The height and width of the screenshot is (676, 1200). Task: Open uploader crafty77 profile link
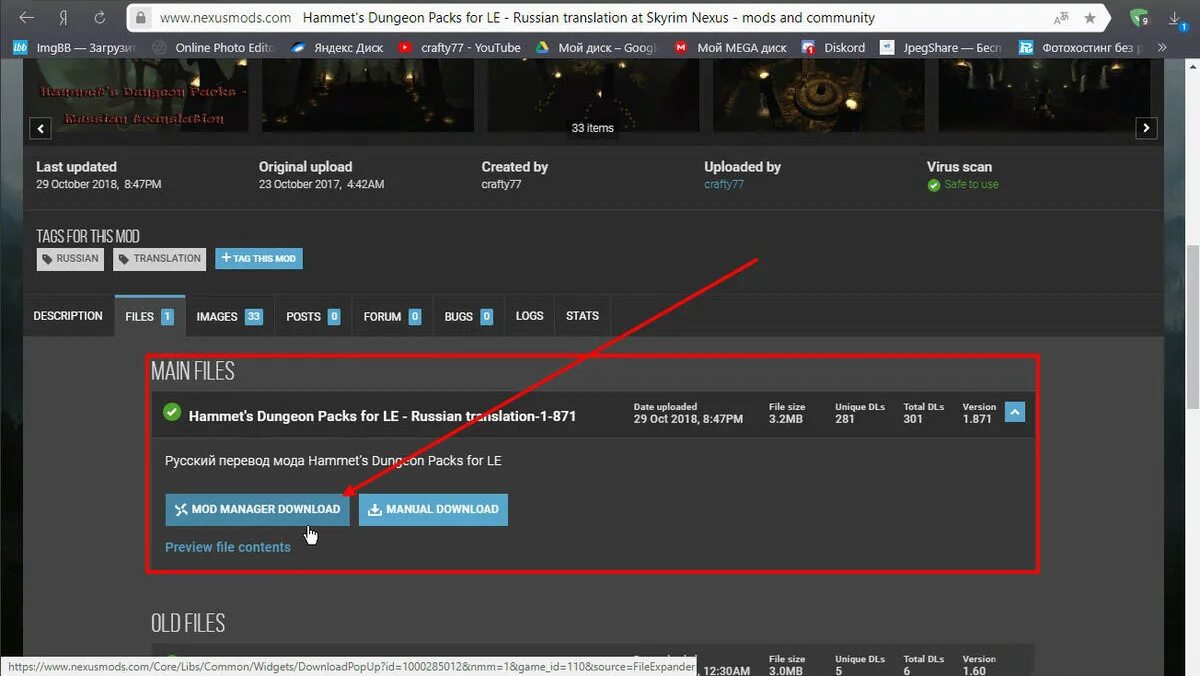(724, 185)
